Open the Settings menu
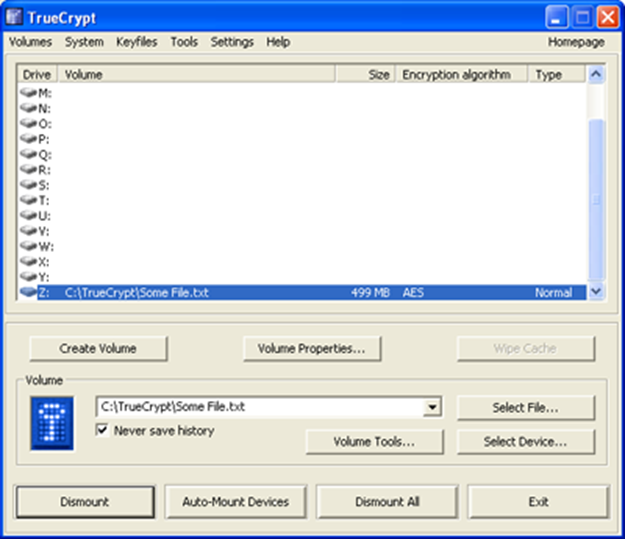625x539 pixels. click(x=232, y=42)
